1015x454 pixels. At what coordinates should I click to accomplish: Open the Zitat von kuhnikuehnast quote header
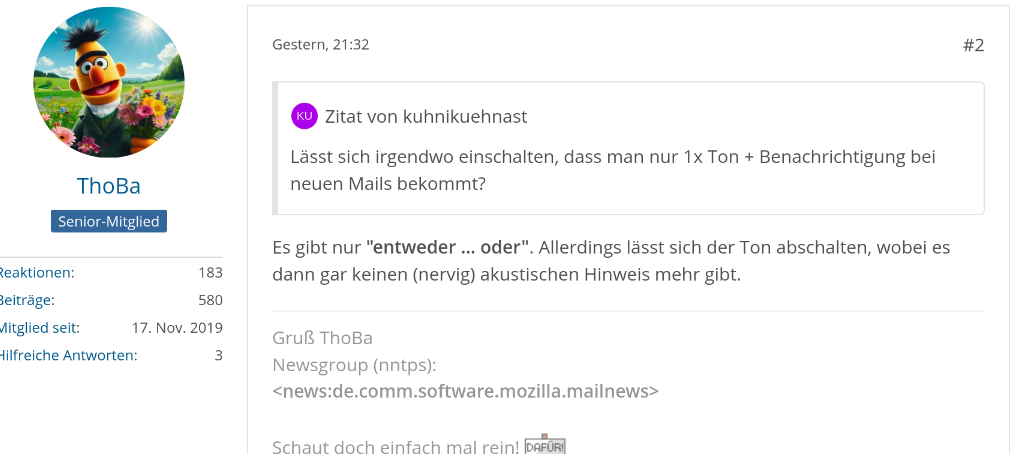click(x=426, y=117)
